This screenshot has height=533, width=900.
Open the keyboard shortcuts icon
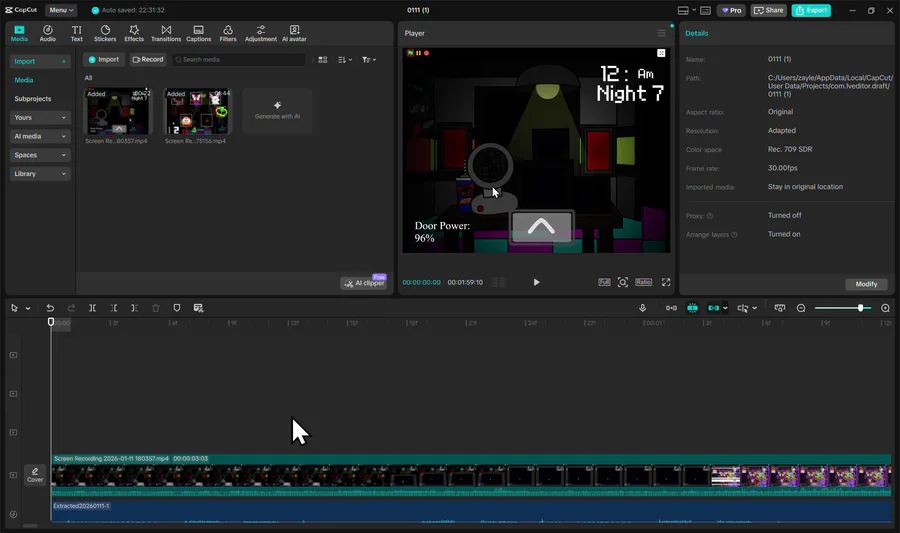click(705, 10)
